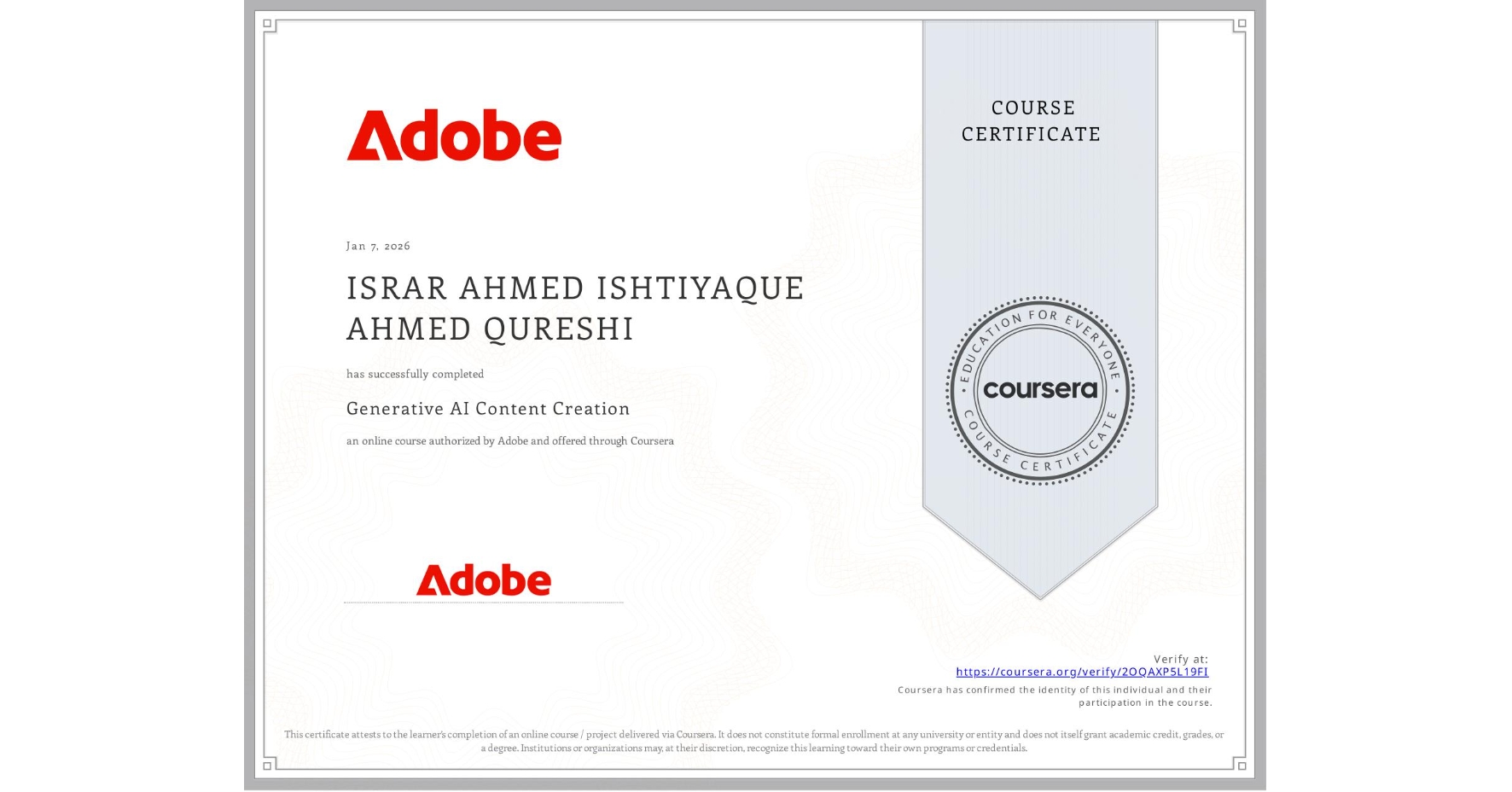1512x792 pixels.
Task: Click the name line 'AHMED QURESHI'
Action: tap(490, 329)
